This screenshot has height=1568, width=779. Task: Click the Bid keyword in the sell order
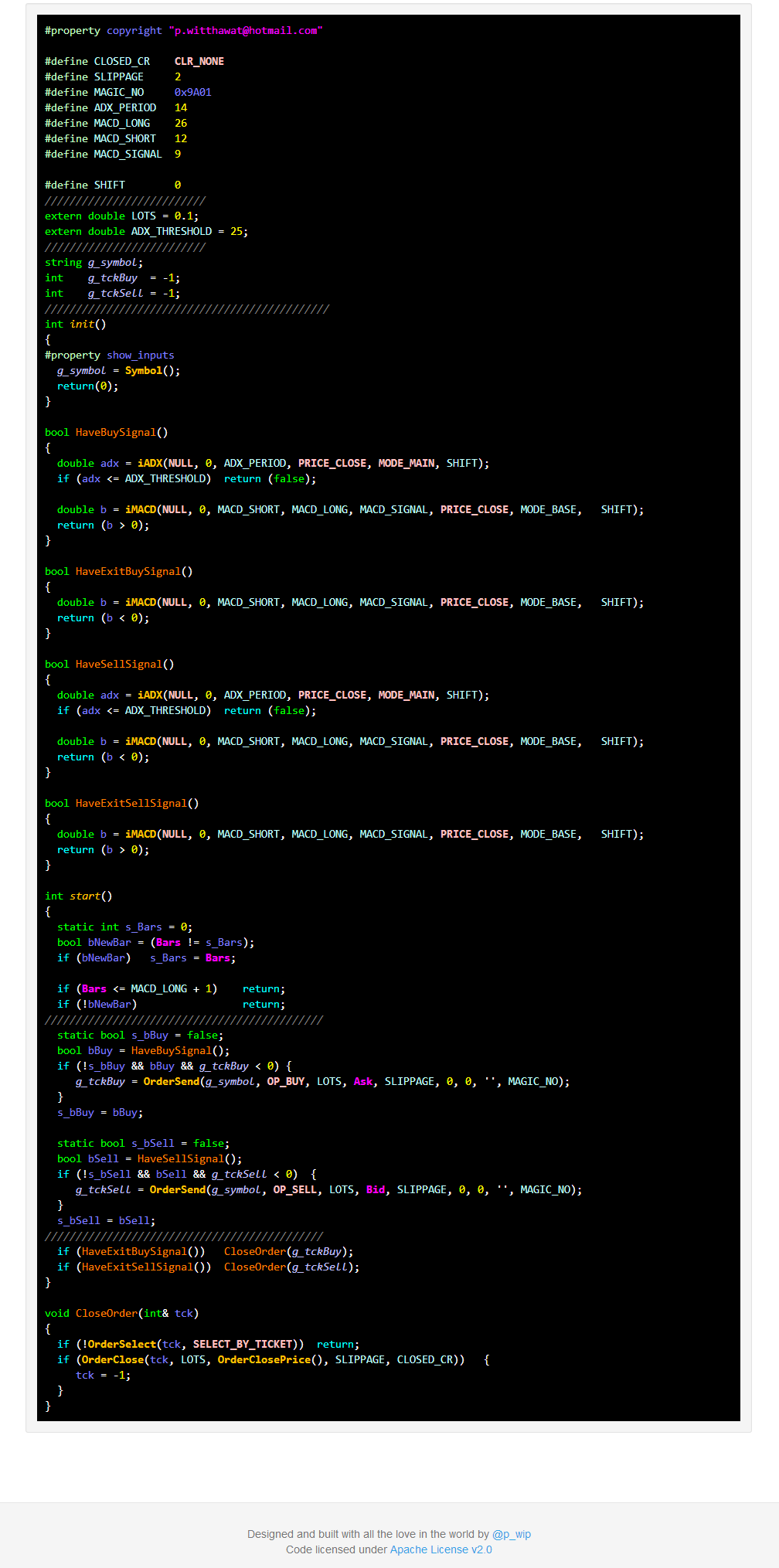(x=375, y=1190)
